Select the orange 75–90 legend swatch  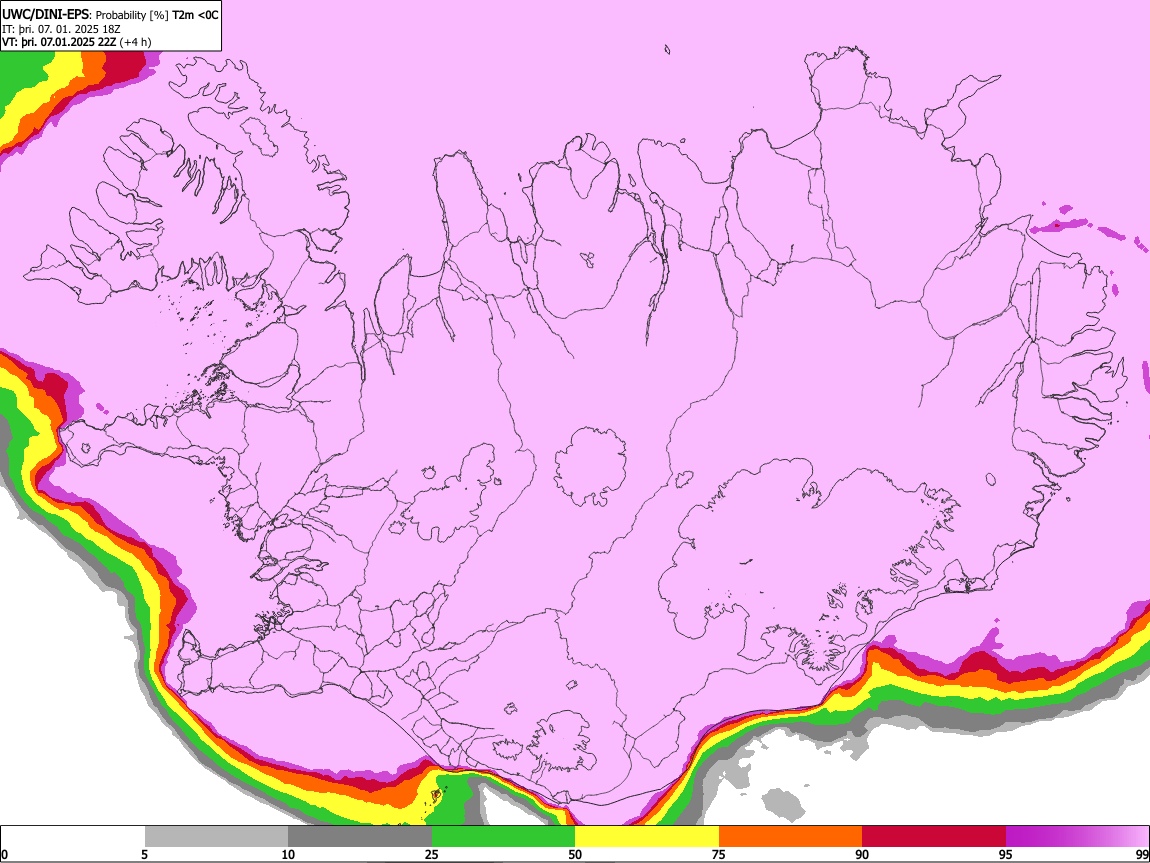tap(791, 837)
